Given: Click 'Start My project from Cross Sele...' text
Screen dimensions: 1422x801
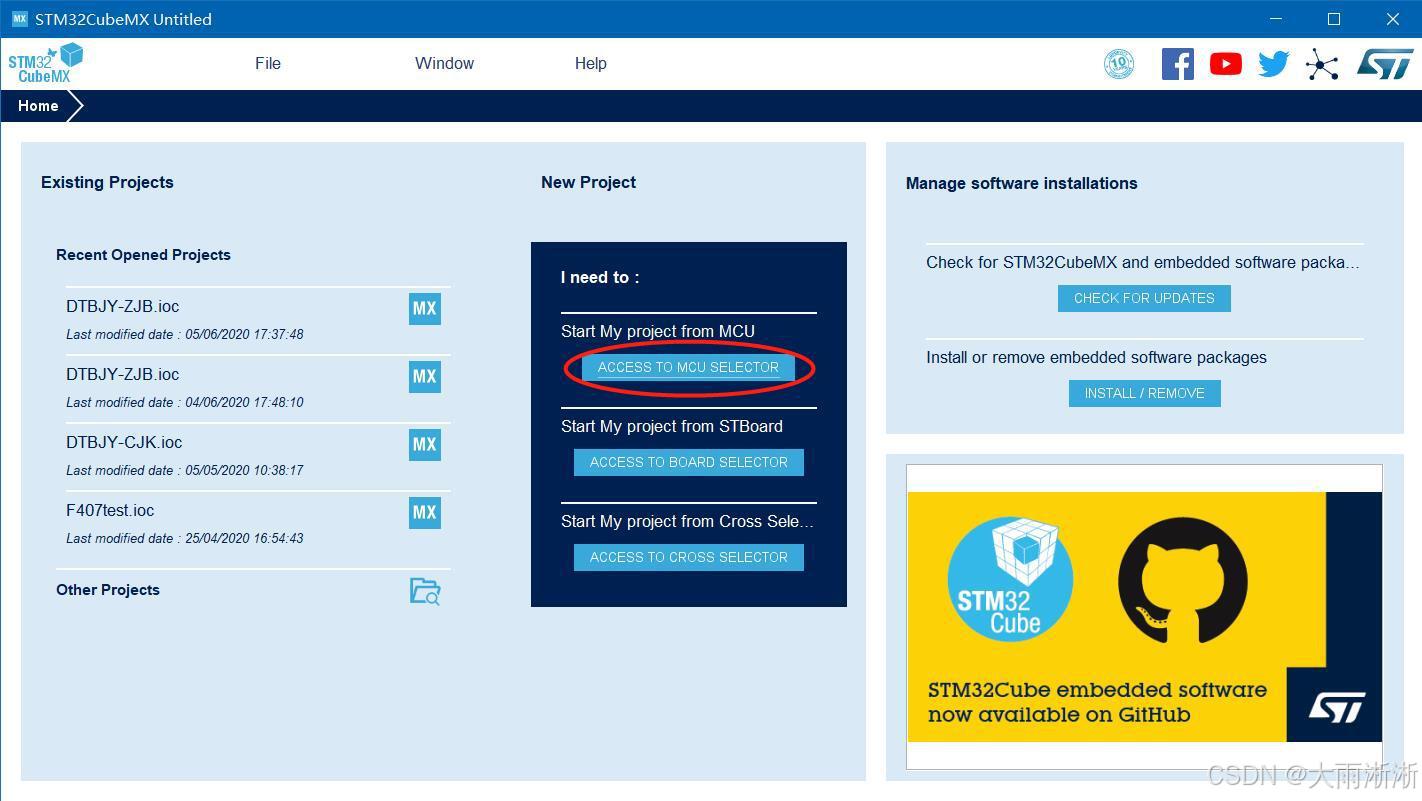Looking at the screenshot, I should 688,521.
